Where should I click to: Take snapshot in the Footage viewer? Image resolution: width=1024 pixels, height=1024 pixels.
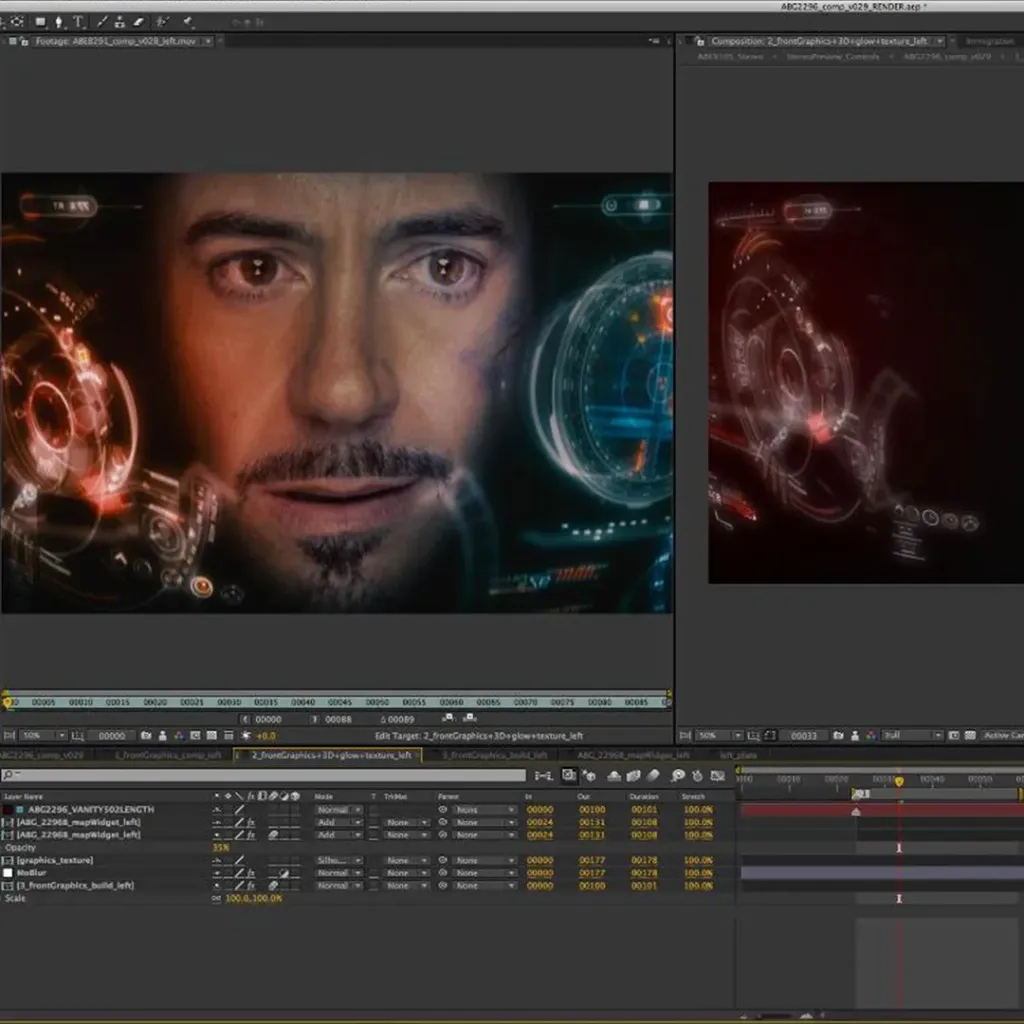point(146,735)
